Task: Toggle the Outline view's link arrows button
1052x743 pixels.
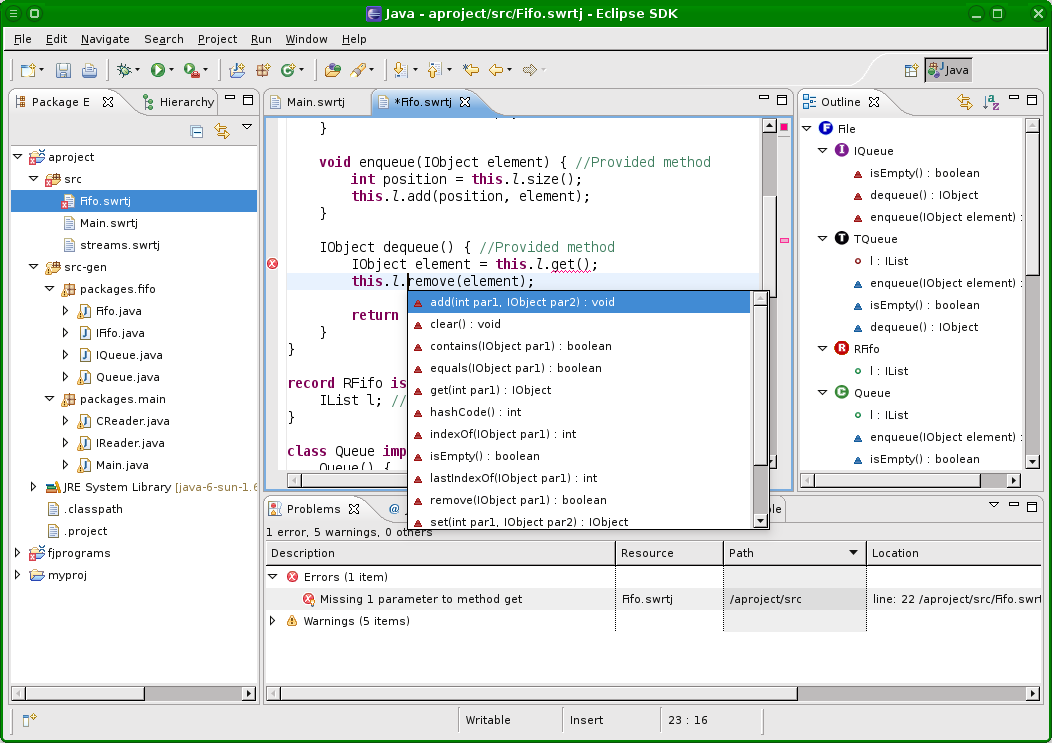Action: click(x=965, y=102)
